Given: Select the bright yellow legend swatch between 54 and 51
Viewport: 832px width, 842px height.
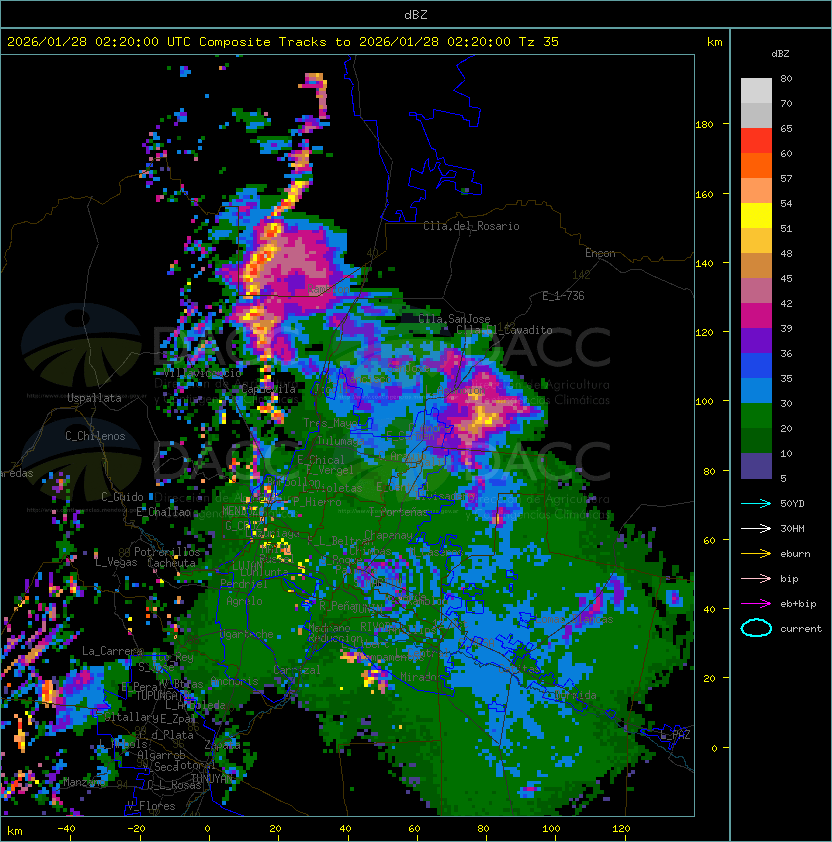Looking at the screenshot, I should pyautogui.click(x=756, y=216).
